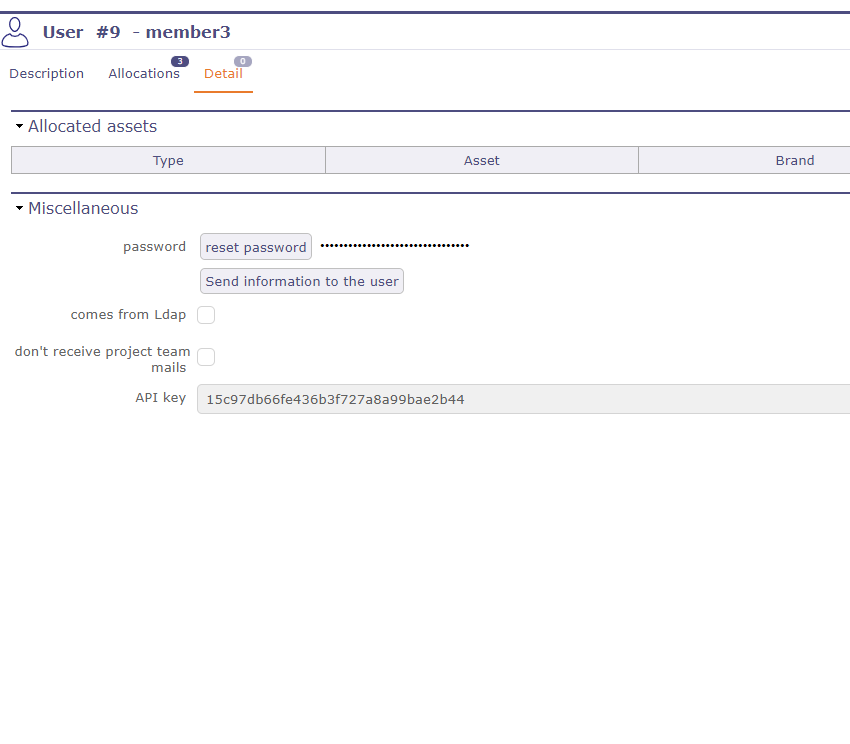Screen dimensions: 850x744
Task: Click the user profile icon
Action: (15, 32)
